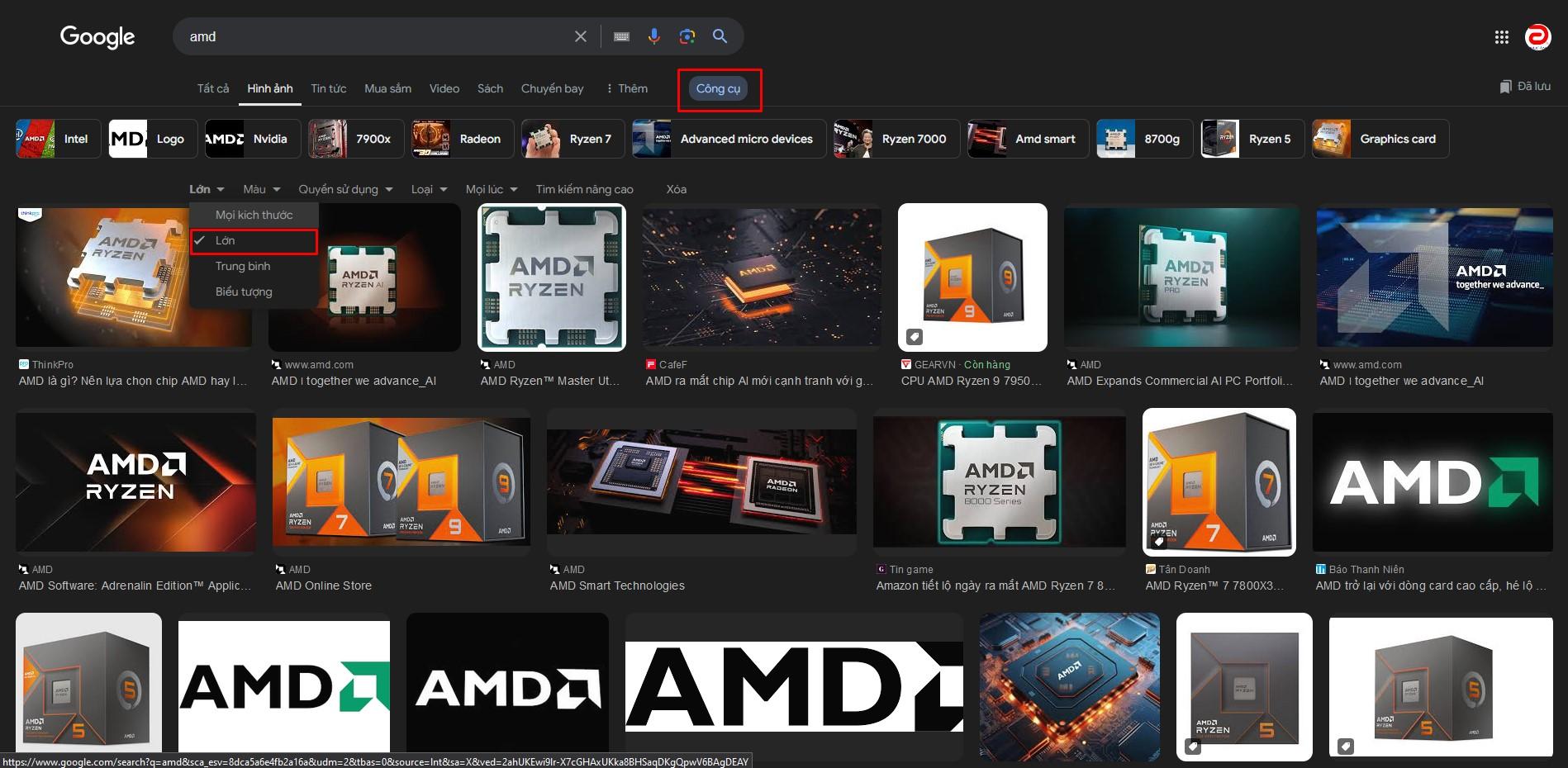Viewport: 1568px width, 768px height.
Task: Select the Radeon suggestion chip
Action: coord(463,139)
